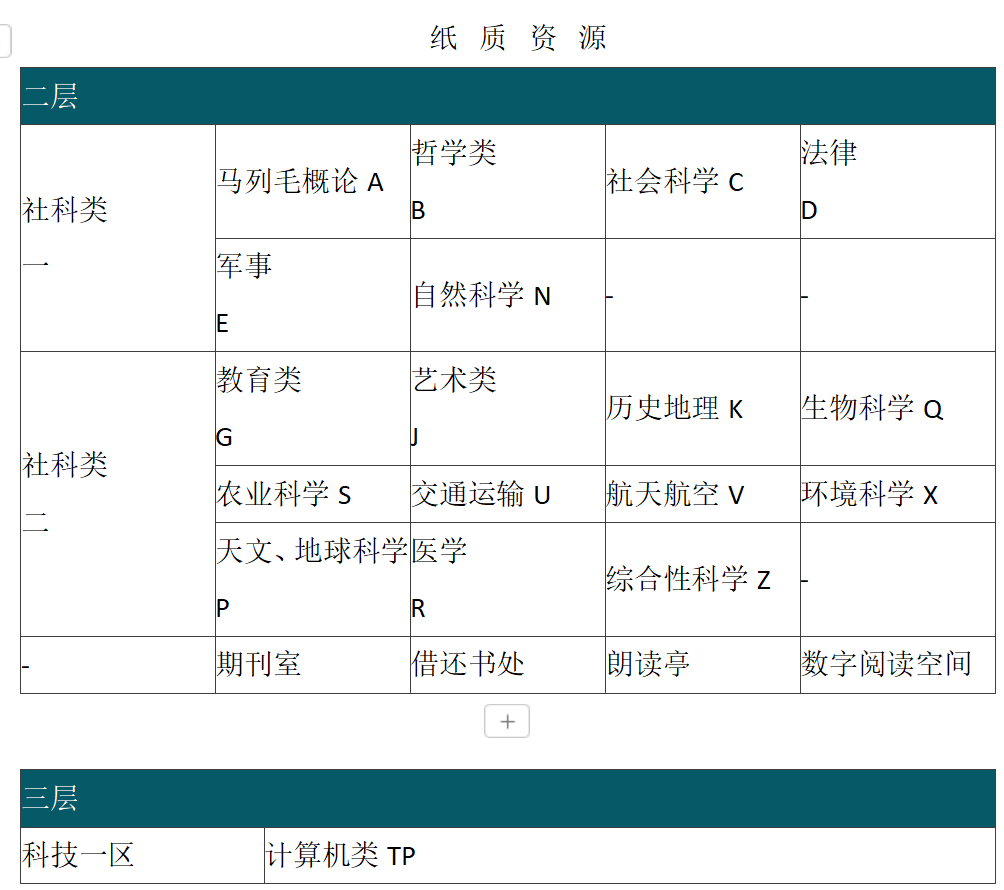This screenshot has height=890, width=1004.
Task: Click the 马列毛概论 A cell
Action: tap(301, 182)
